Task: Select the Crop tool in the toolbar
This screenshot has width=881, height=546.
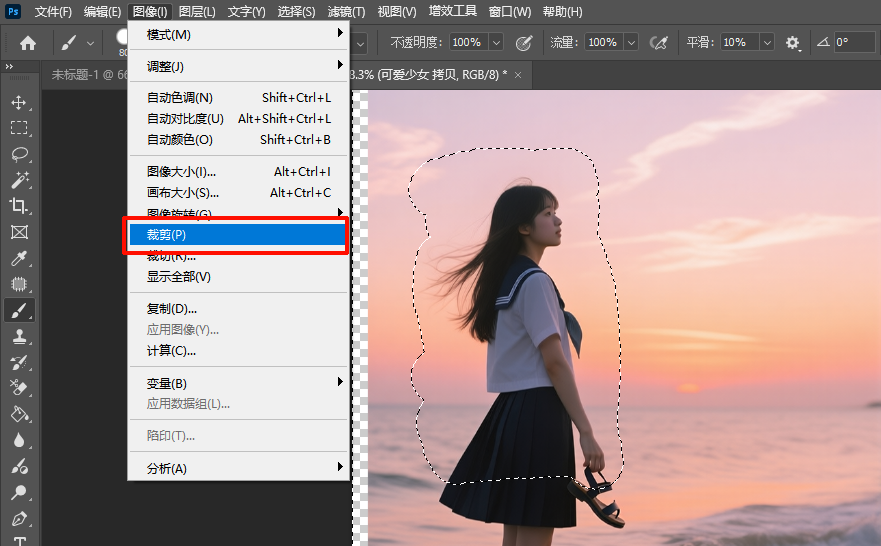Action: point(18,206)
